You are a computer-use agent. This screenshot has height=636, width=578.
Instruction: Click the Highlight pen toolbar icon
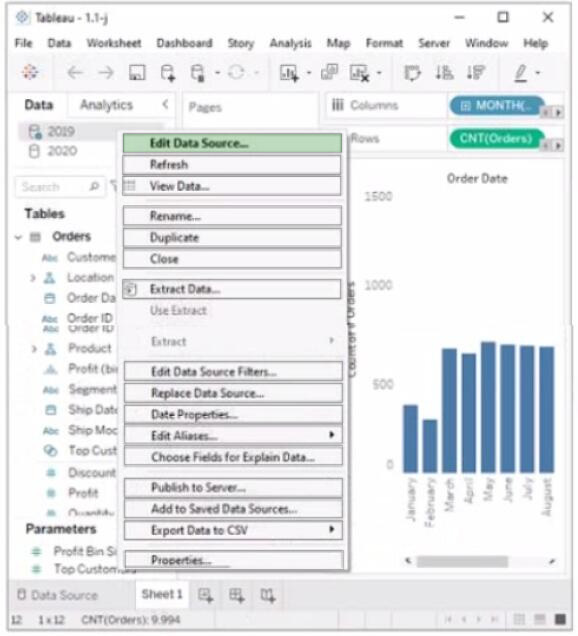pyautogui.click(x=521, y=73)
